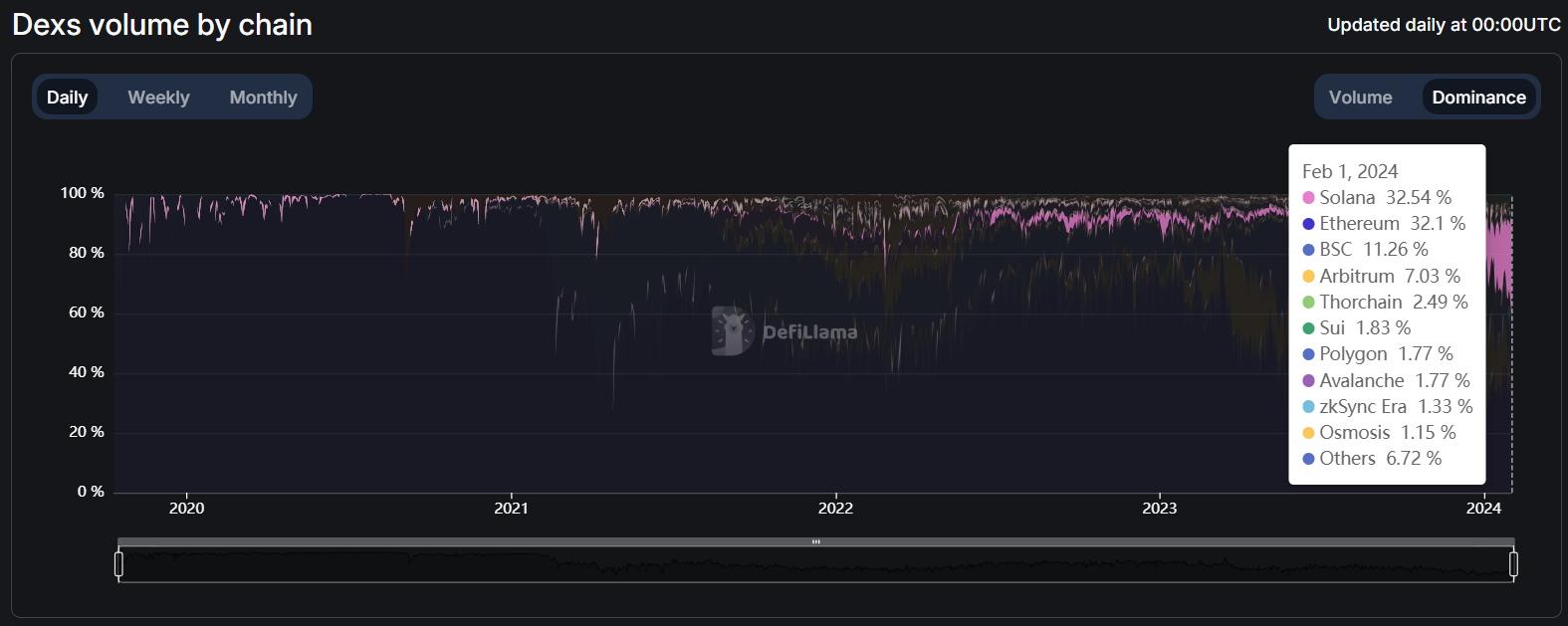Click the '100 %' y-axis label
The width and height of the screenshot is (1568, 626).
83,193
